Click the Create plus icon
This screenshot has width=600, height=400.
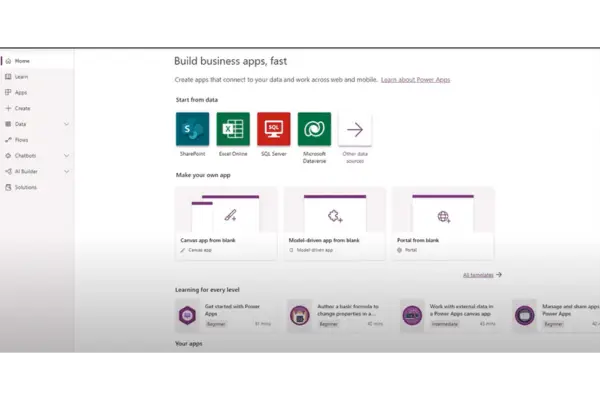(x=8, y=108)
